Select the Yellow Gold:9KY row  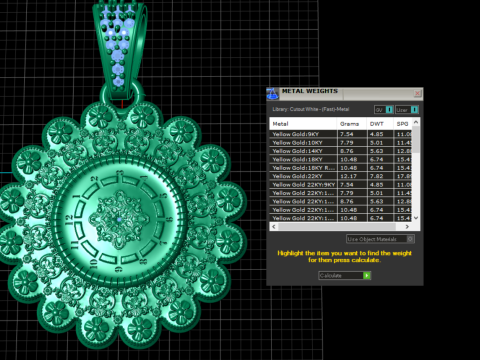point(341,134)
